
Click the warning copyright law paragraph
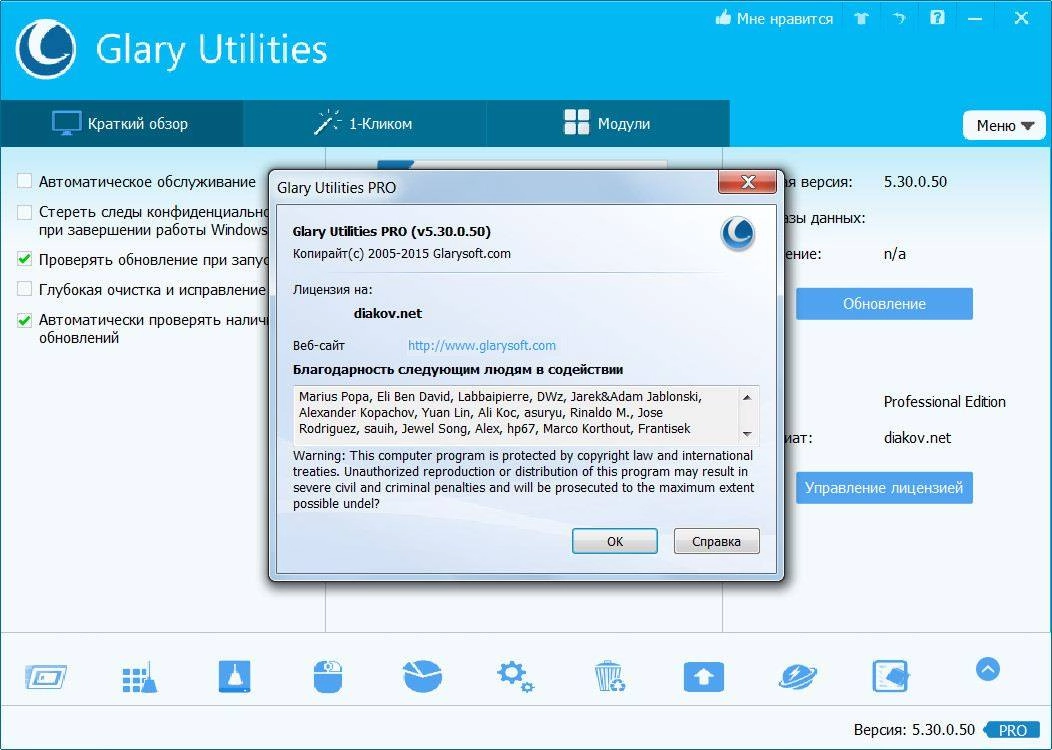523,480
